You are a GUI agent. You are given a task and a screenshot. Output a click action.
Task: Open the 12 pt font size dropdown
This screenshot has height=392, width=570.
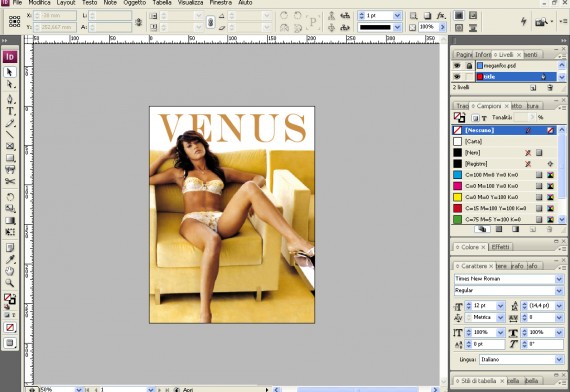(x=501, y=306)
